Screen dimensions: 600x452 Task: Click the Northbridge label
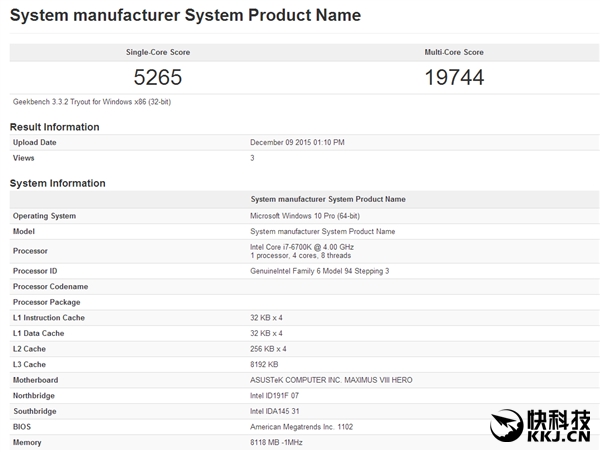click(34, 396)
